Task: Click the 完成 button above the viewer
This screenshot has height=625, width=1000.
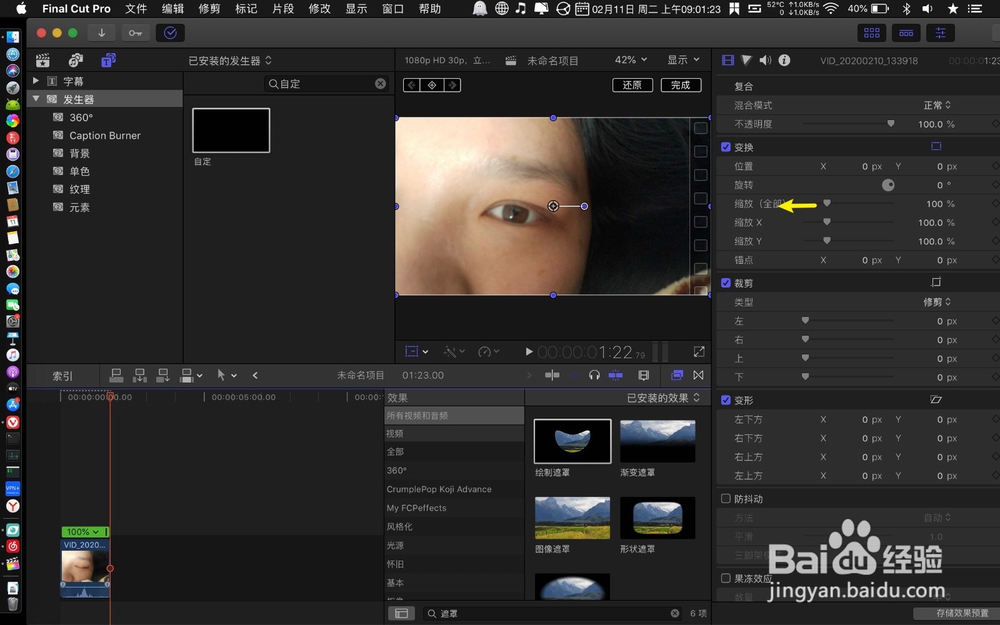Action: [681, 85]
